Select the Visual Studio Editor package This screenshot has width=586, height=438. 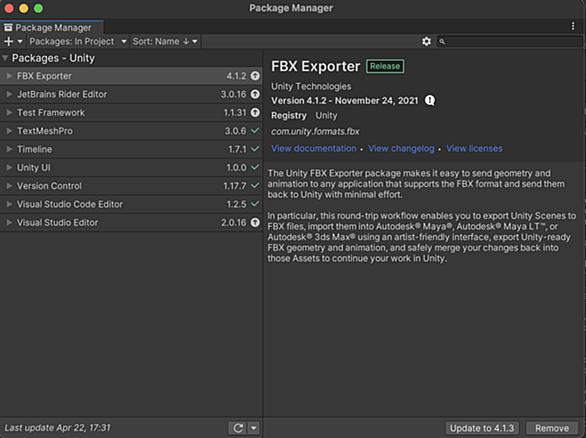tap(131, 222)
